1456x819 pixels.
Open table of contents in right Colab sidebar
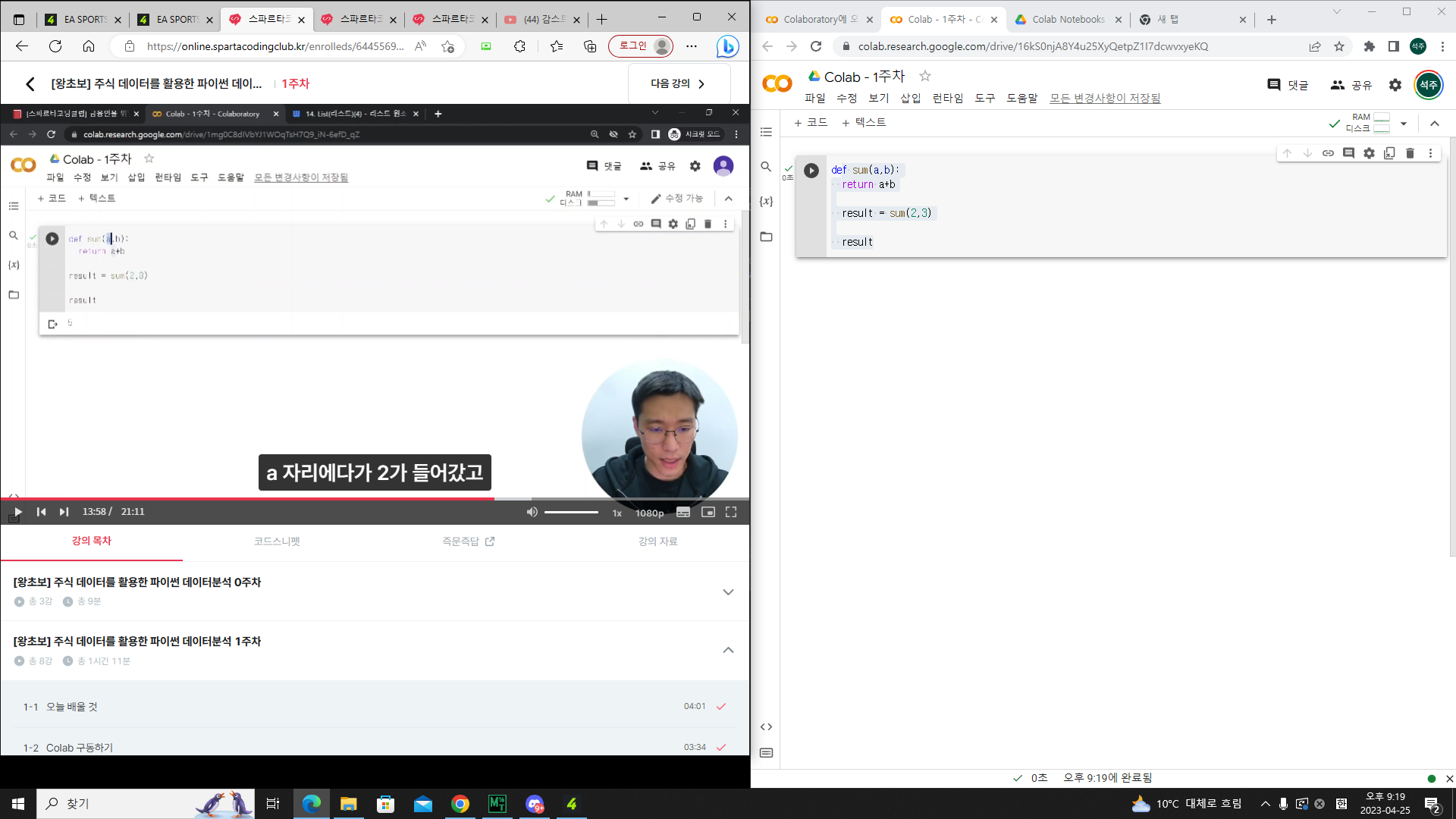point(766,132)
